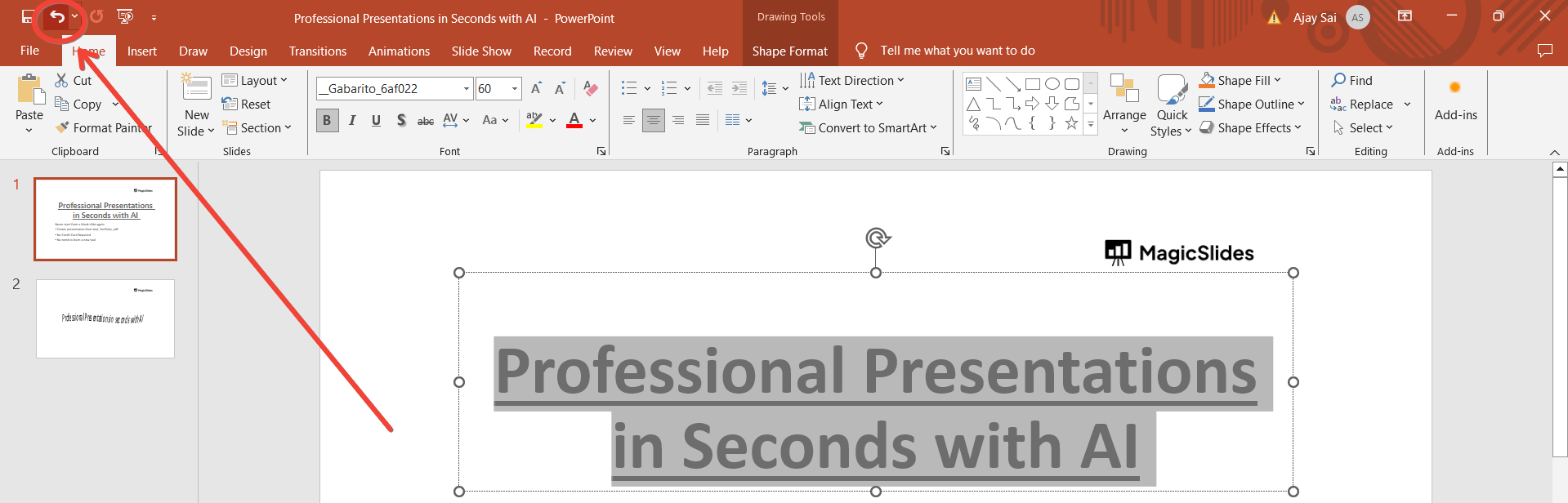This screenshot has height=503, width=1568.
Task: Open the Bullets list button
Action: [628, 88]
